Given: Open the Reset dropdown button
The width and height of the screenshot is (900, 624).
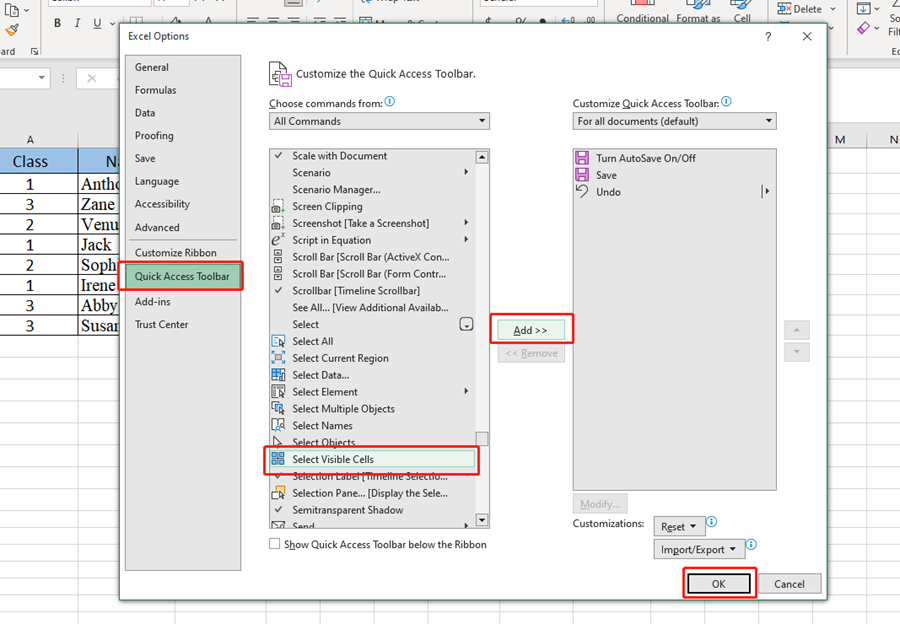Looking at the screenshot, I should point(679,526).
